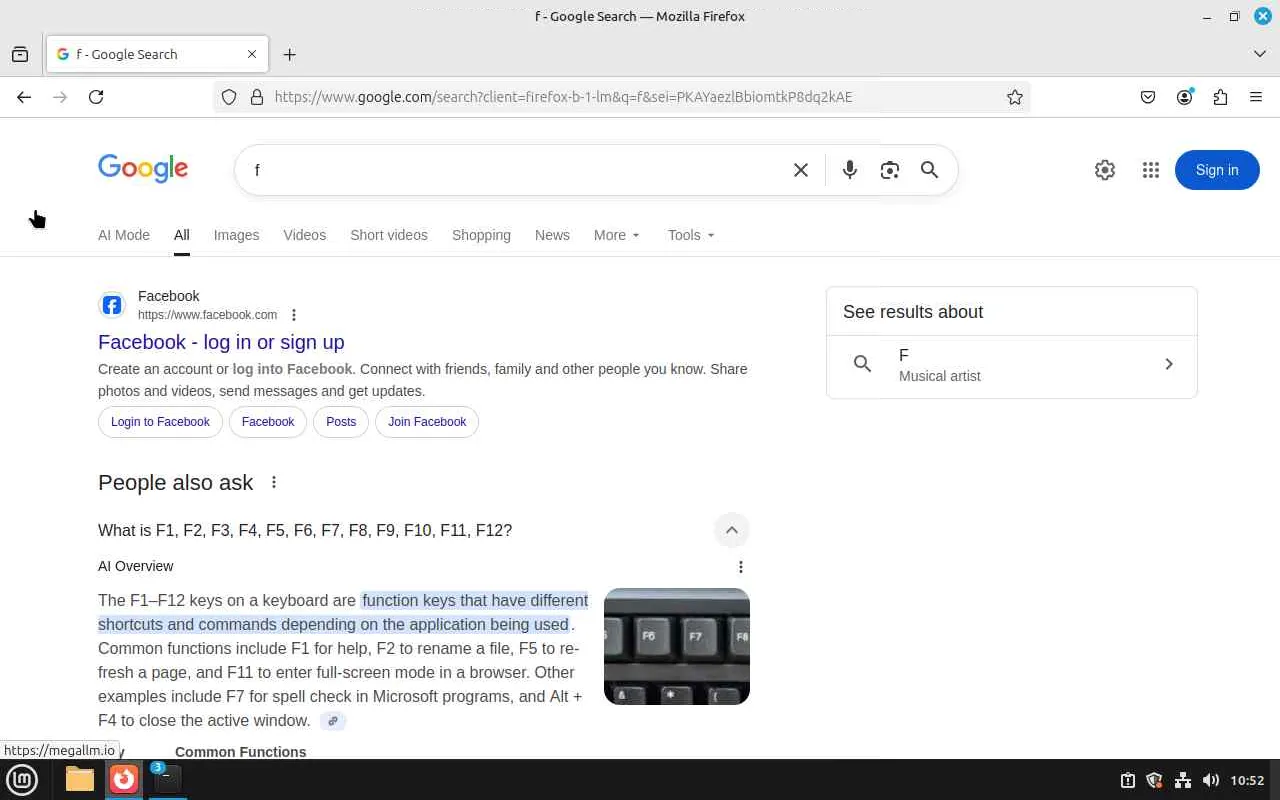Image resolution: width=1280 pixels, height=800 pixels.
Task: Open the taskbar clock showing 10:52
Action: [1247, 780]
